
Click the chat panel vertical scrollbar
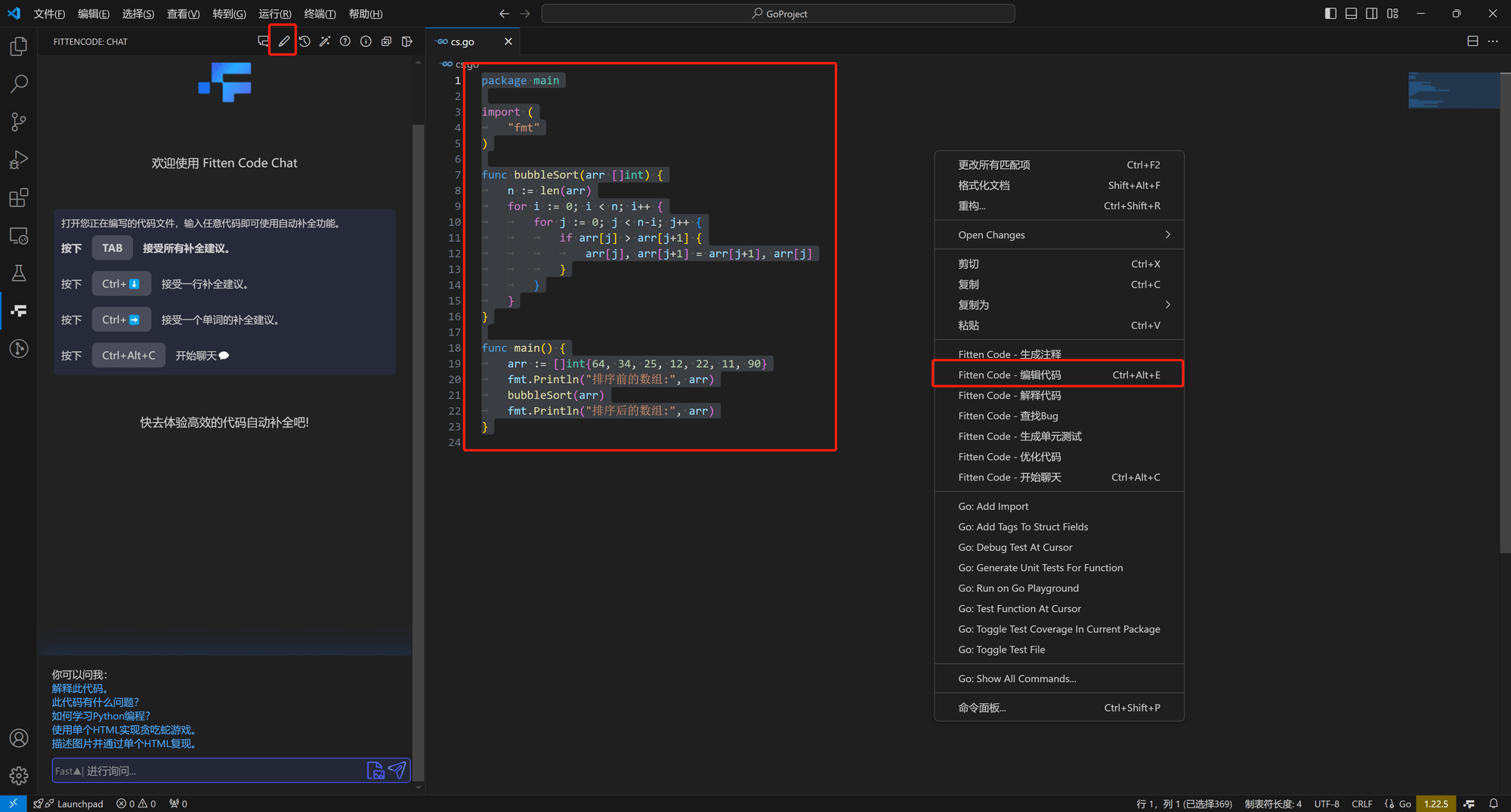coord(418,453)
